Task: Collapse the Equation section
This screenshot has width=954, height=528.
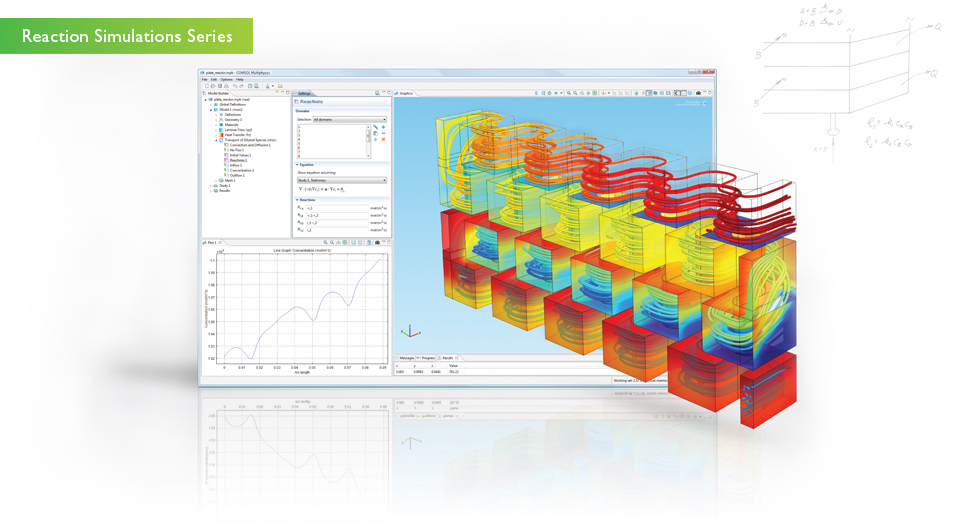Action: (297, 165)
